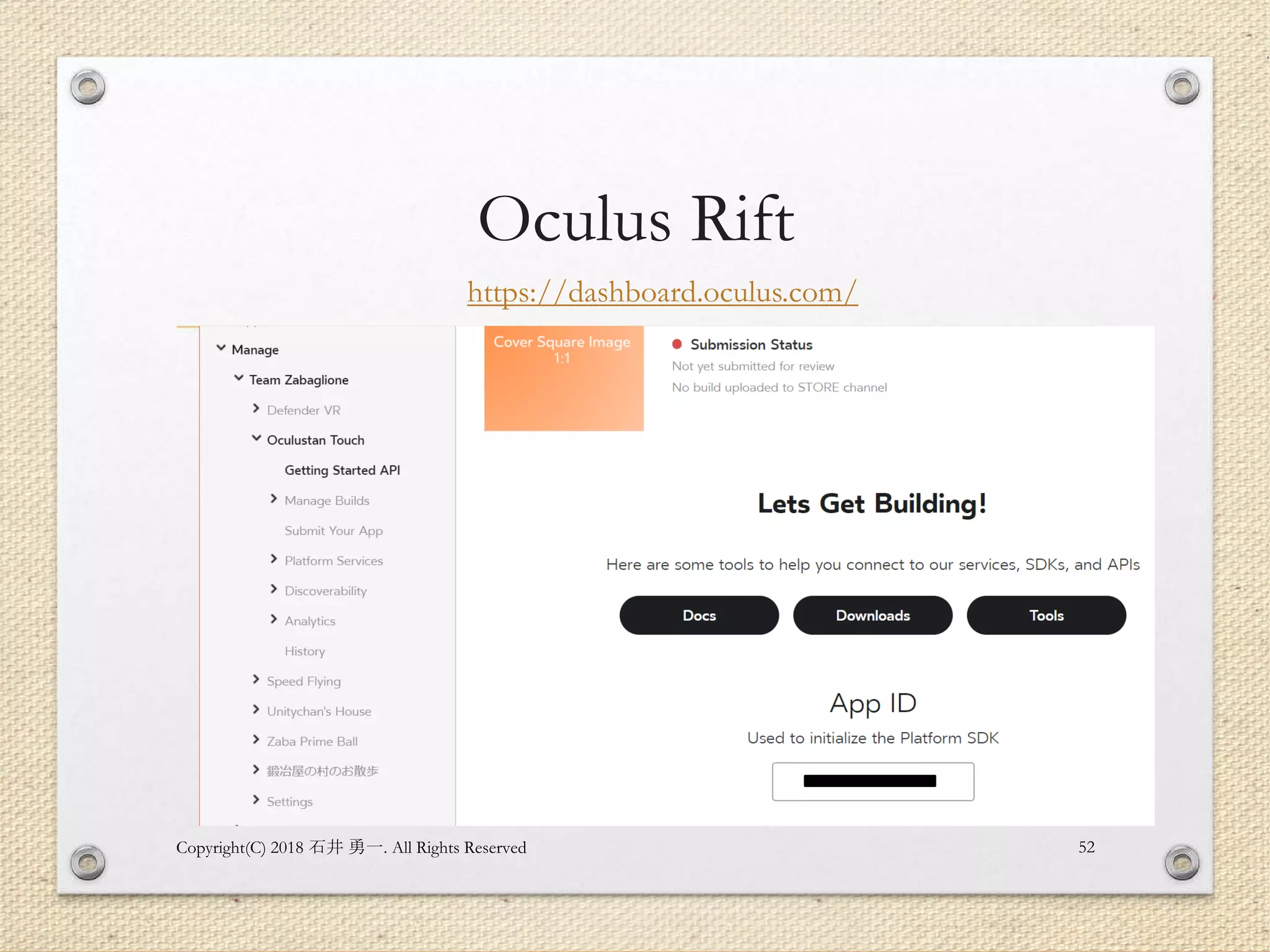The image size is (1270, 952).
Task: Select Zaba Prime Ball app entry
Action: click(x=312, y=741)
